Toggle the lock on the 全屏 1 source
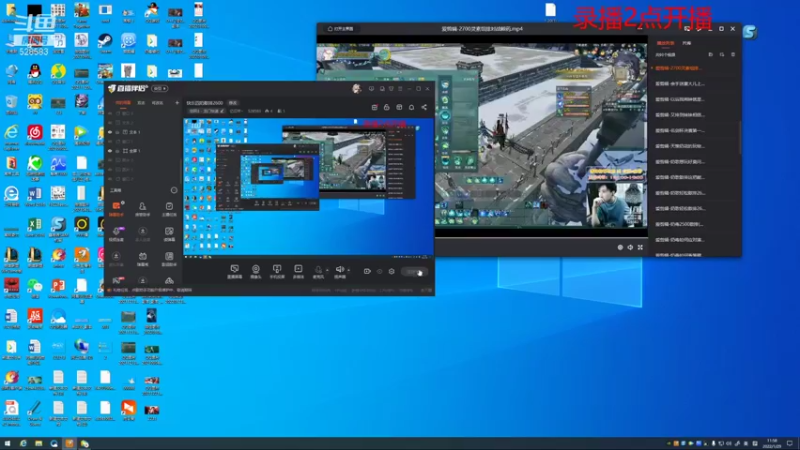 117,151
